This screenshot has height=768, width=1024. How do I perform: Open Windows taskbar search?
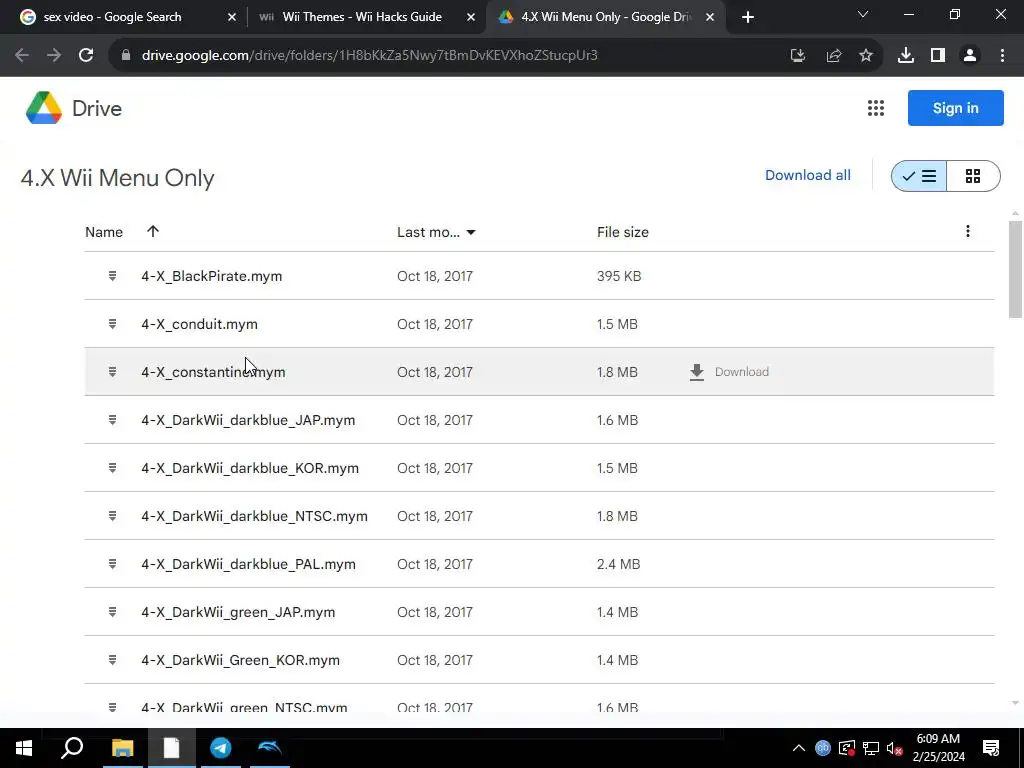pos(72,748)
